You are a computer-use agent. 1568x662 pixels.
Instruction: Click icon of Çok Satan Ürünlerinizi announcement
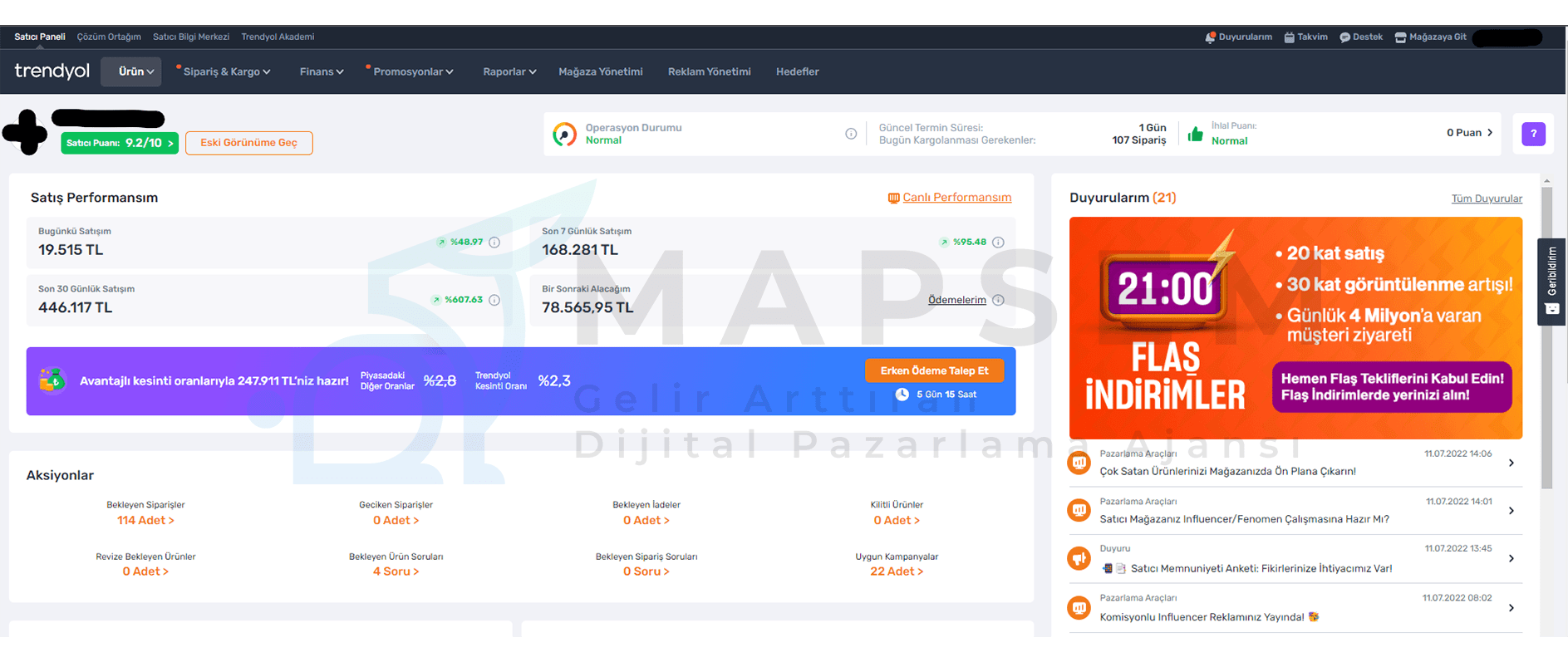click(x=1079, y=463)
